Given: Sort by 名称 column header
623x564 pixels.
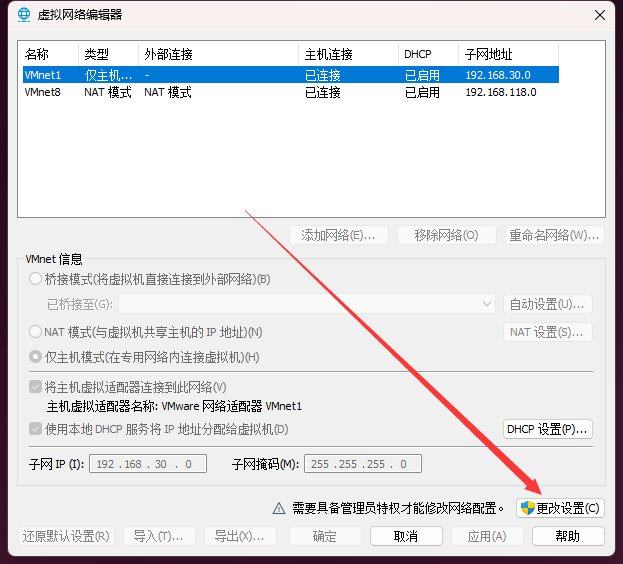Looking at the screenshot, I should [48, 54].
